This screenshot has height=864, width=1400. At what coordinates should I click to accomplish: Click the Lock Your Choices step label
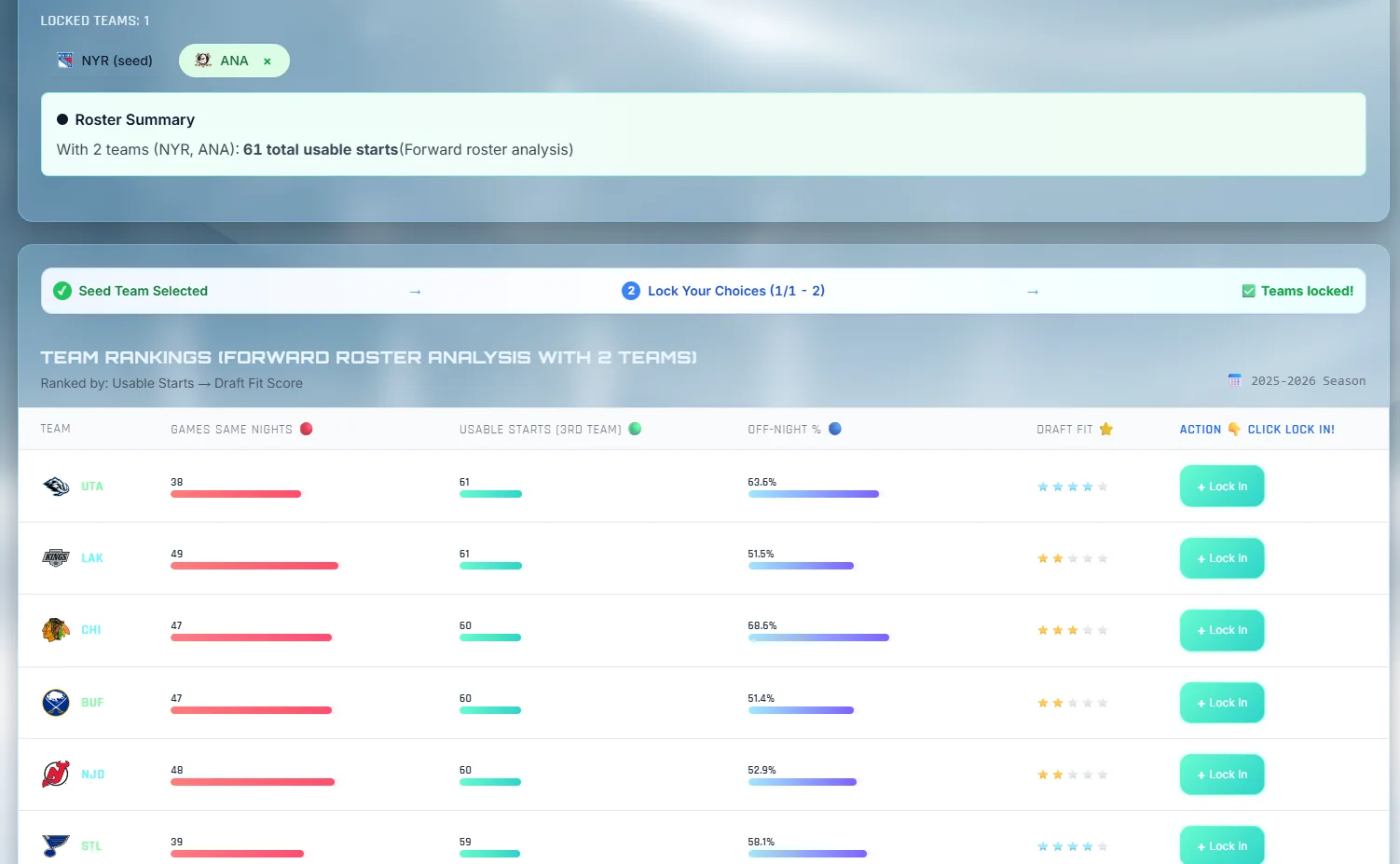(x=736, y=291)
